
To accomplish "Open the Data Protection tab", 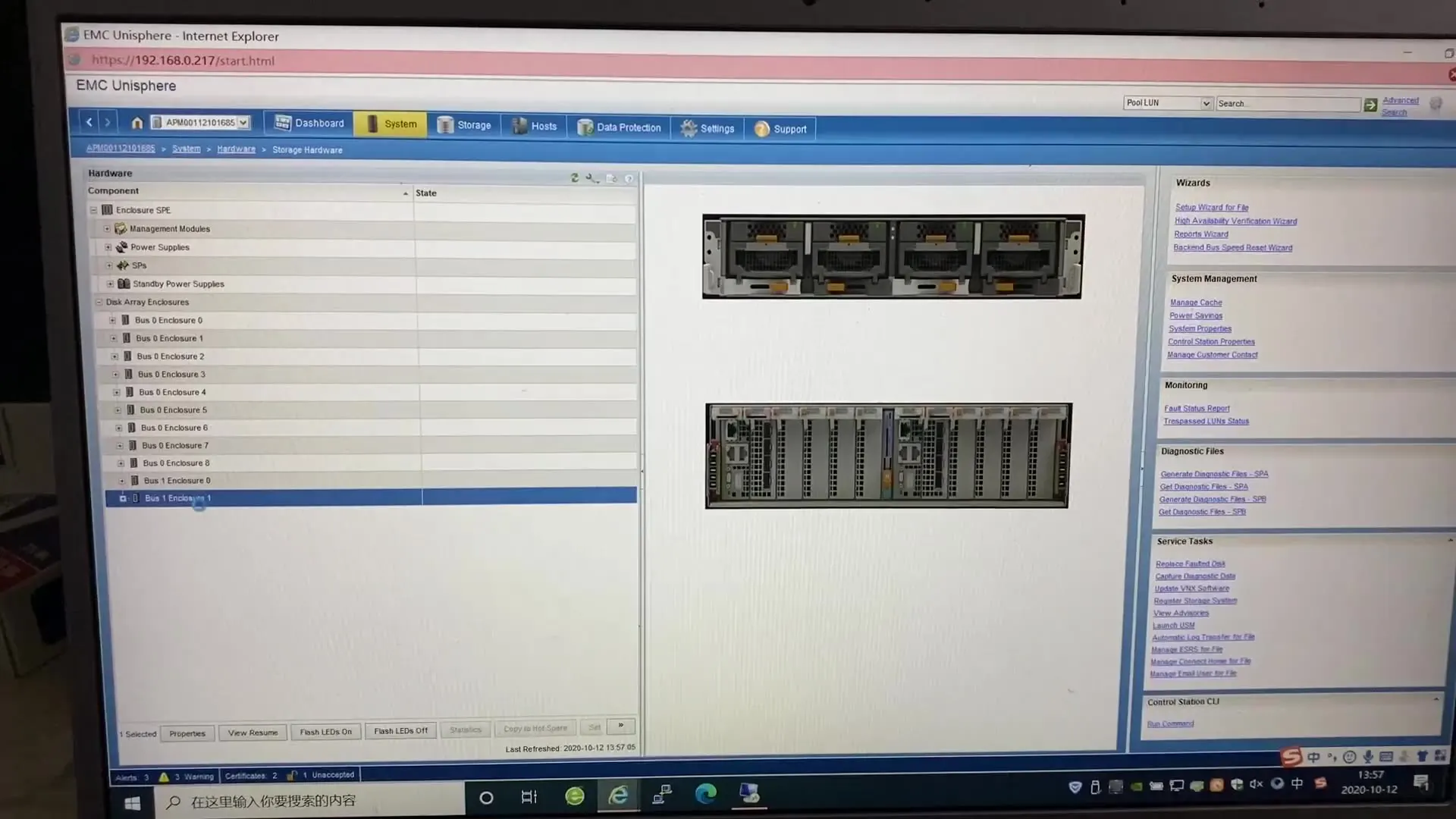I will (x=619, y=127).
